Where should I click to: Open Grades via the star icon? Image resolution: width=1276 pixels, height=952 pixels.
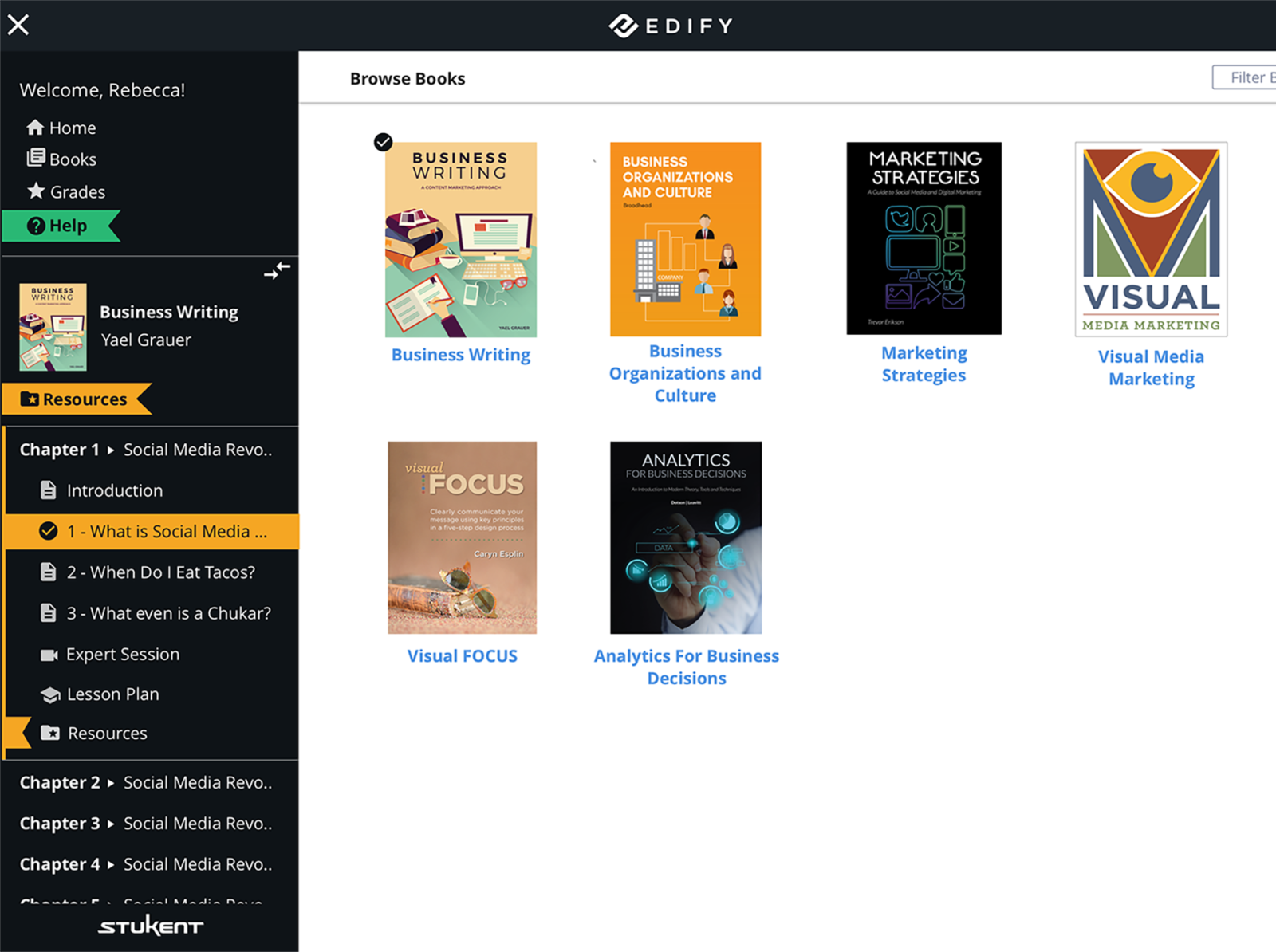pos(36,191)
